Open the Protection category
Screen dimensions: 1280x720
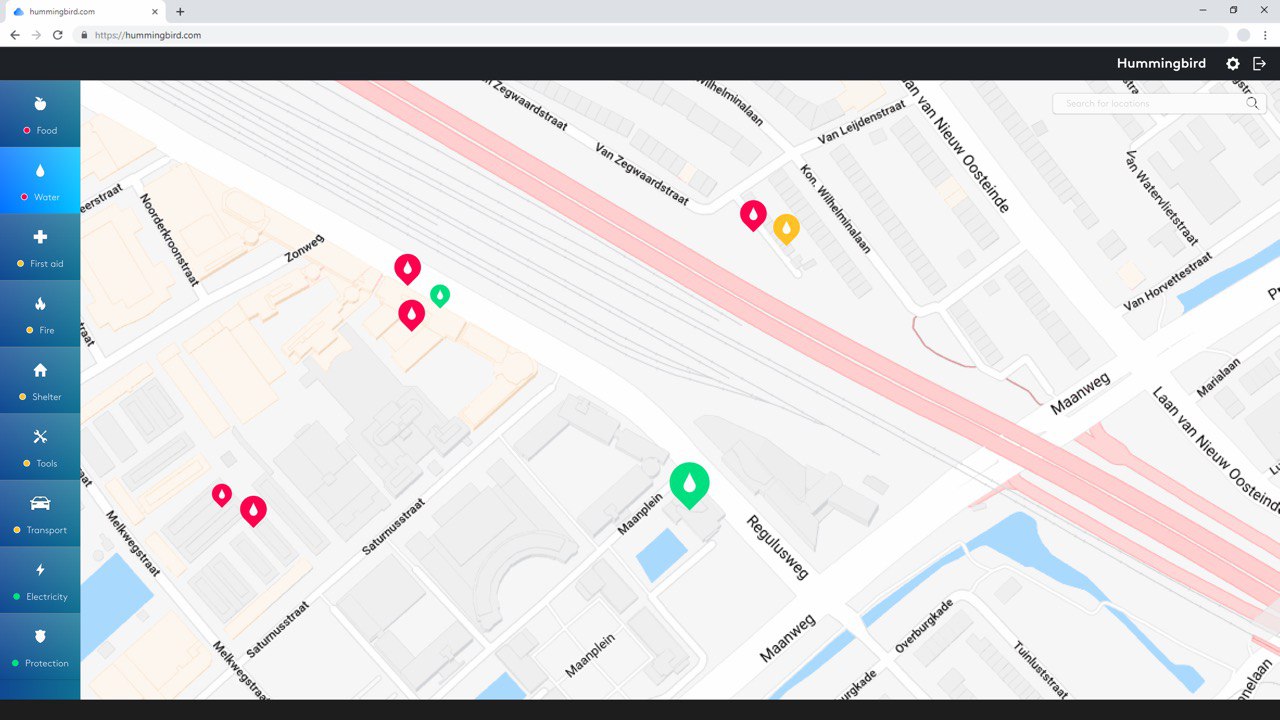pyautogui.click(x=40, y=647)
